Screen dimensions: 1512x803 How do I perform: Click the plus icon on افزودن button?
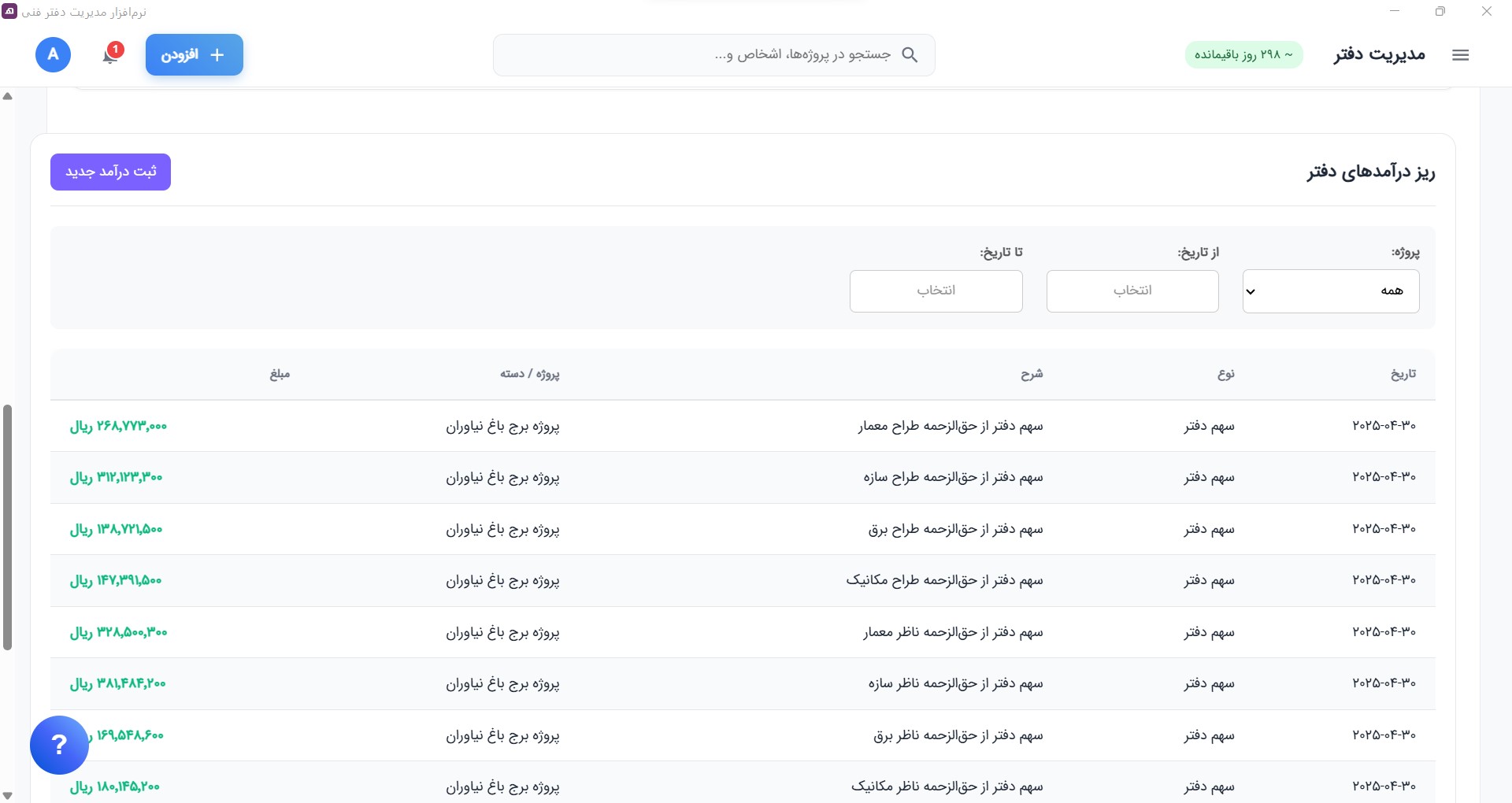point(217,54)
